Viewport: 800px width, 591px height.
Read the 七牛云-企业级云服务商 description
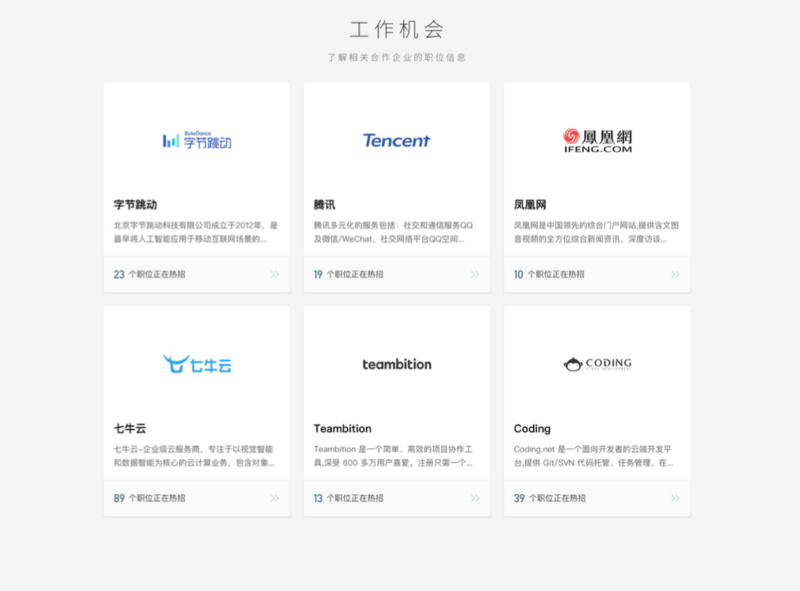click(194, 456)
